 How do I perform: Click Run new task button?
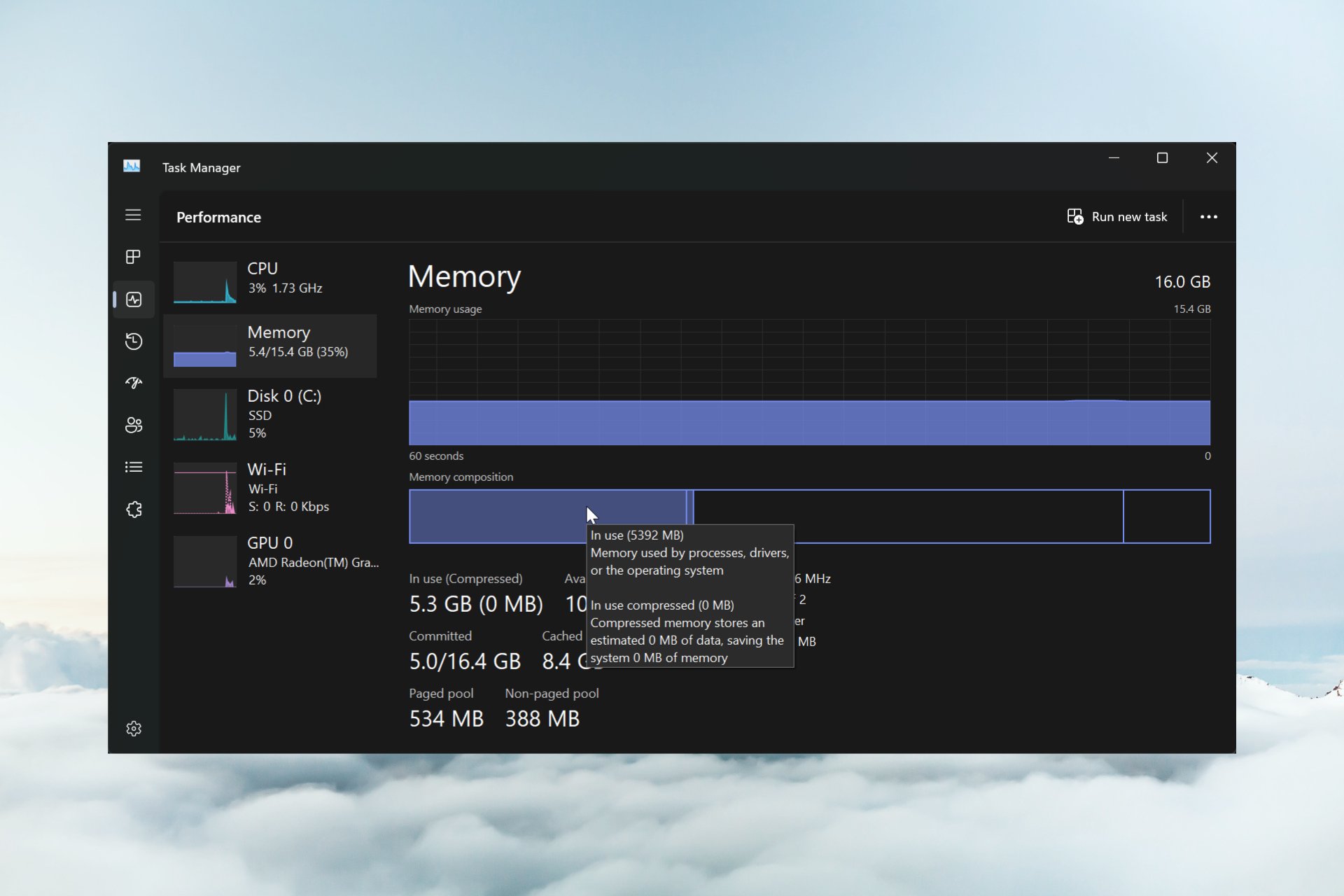pyautogui.click(x=1117, y=217)
